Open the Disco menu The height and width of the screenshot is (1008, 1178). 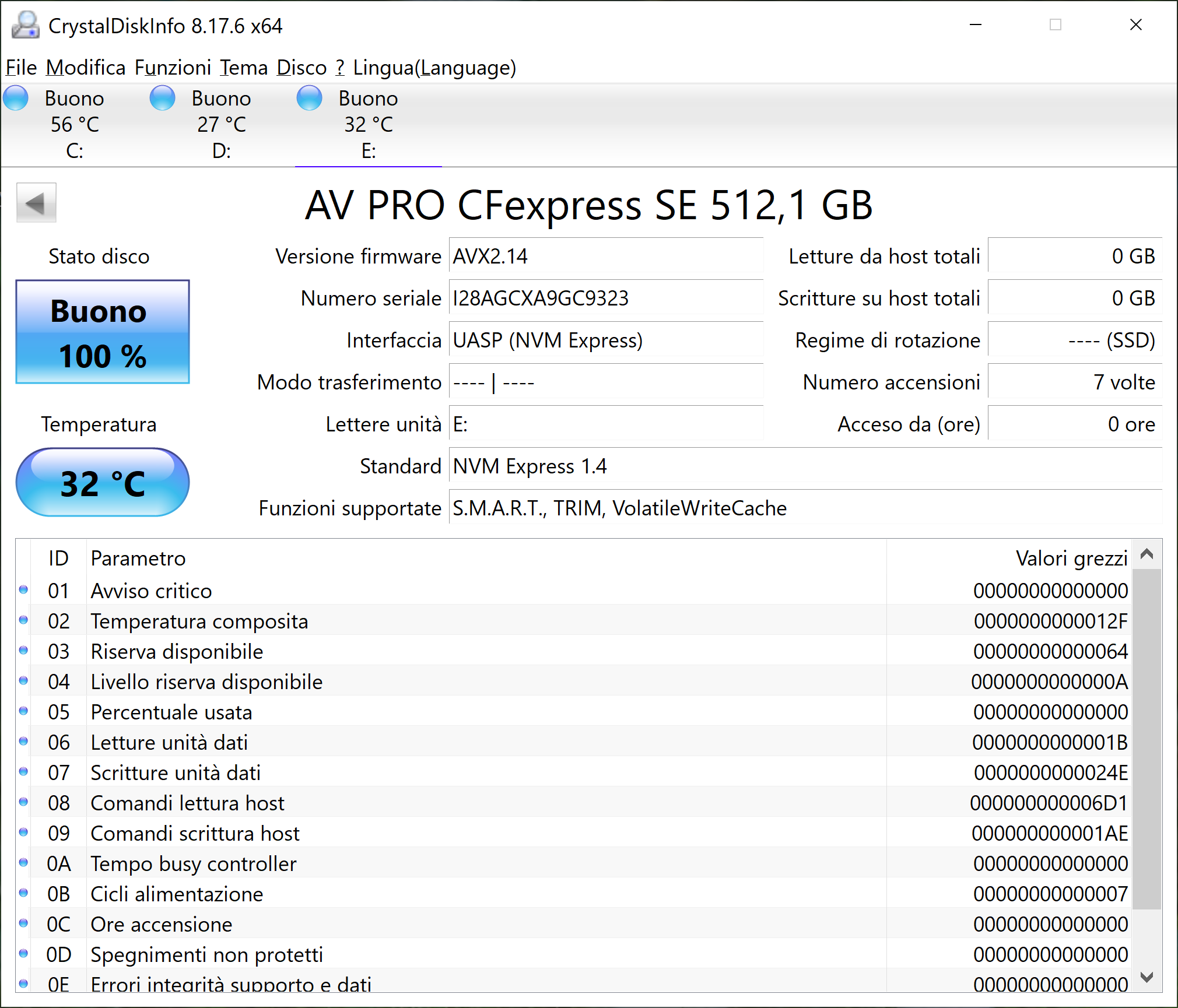[x=301, y=68]
